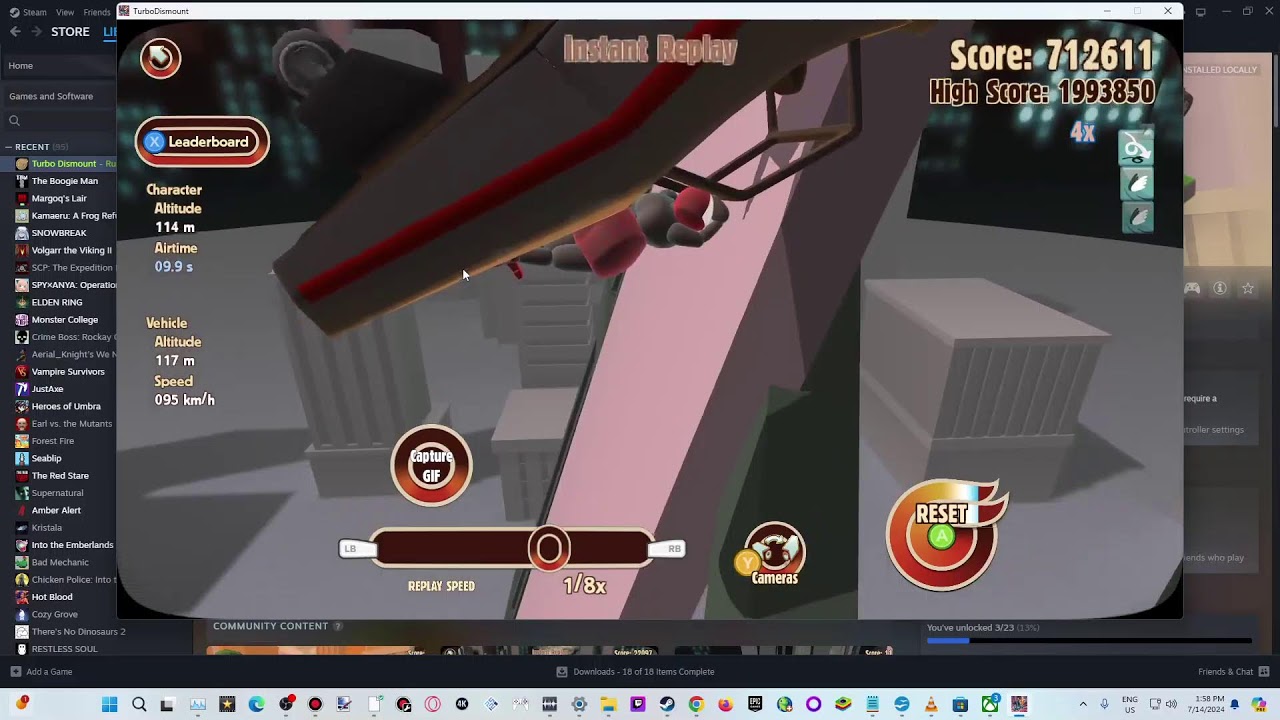Click the RB replay speed increase tab
This screenshot has height=720, width=1280.
pyautogui.click(x=669, y=548)
